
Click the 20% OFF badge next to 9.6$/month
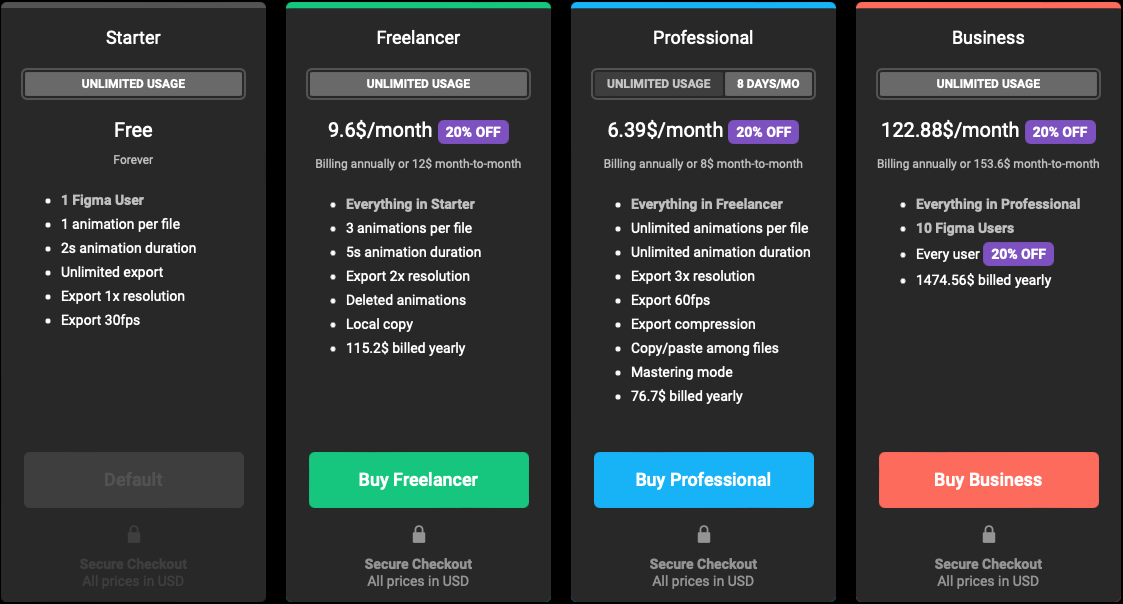pyautogui.click(x=473, y=132)
